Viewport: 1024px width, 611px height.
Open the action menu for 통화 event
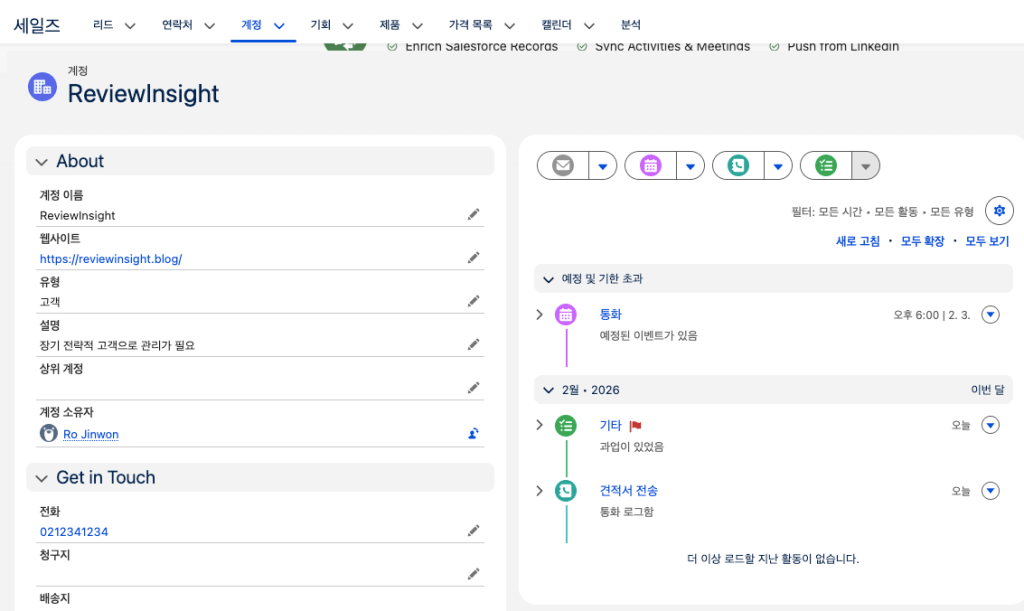pyautogui.click(x=990, y=315)
